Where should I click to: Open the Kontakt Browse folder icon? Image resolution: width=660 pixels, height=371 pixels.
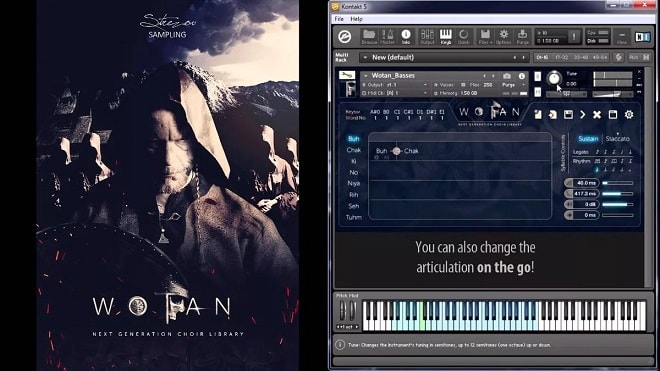(369, 36)
